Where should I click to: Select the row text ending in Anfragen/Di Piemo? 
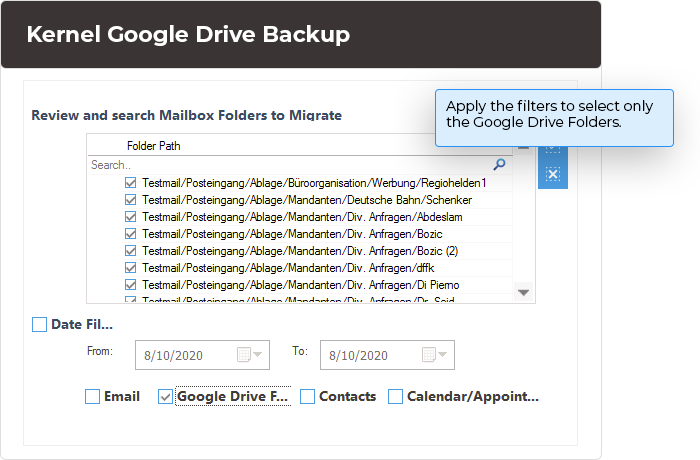tap(301, 285)
